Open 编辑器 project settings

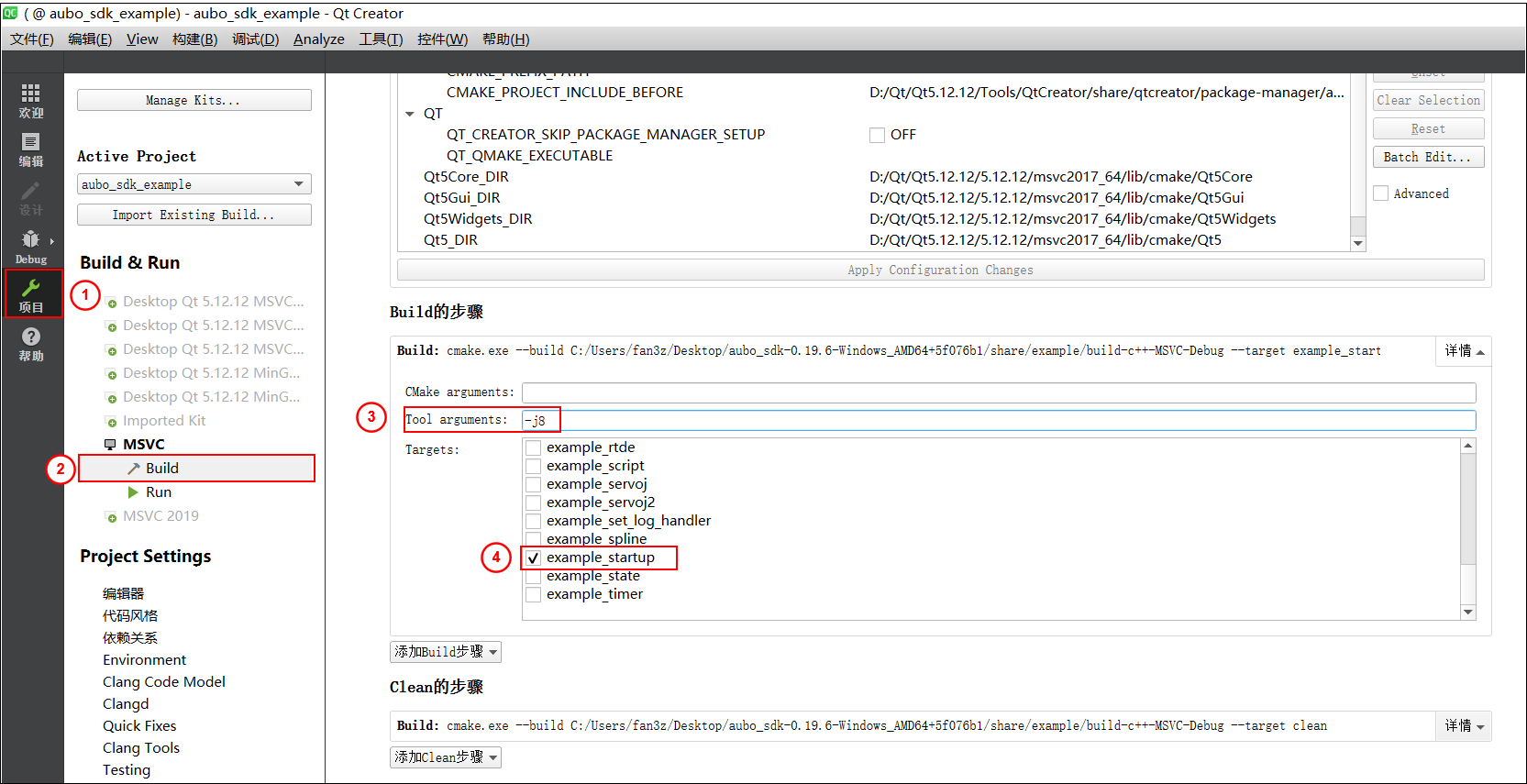(x=123, y=594)
